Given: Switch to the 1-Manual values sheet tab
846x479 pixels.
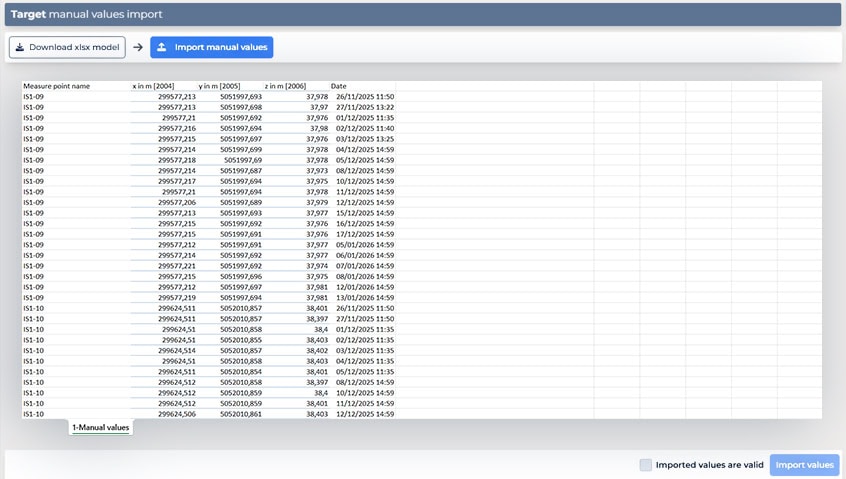Looking at the screenshot, I should click(x=100, y=427).
